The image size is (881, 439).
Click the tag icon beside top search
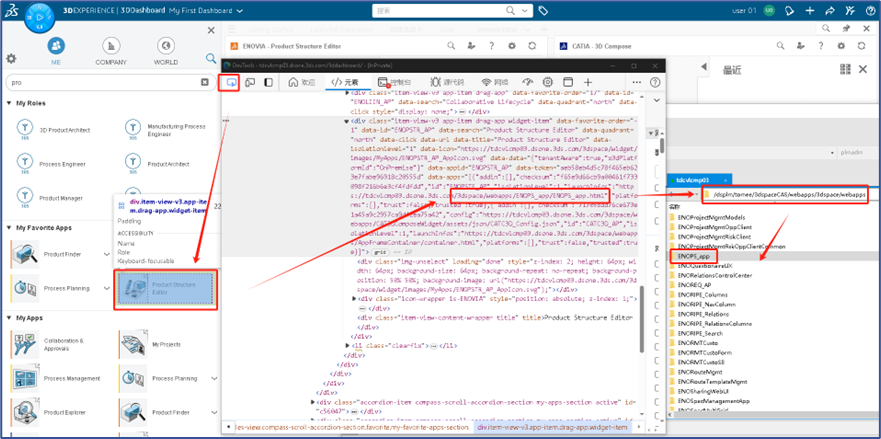543,11
